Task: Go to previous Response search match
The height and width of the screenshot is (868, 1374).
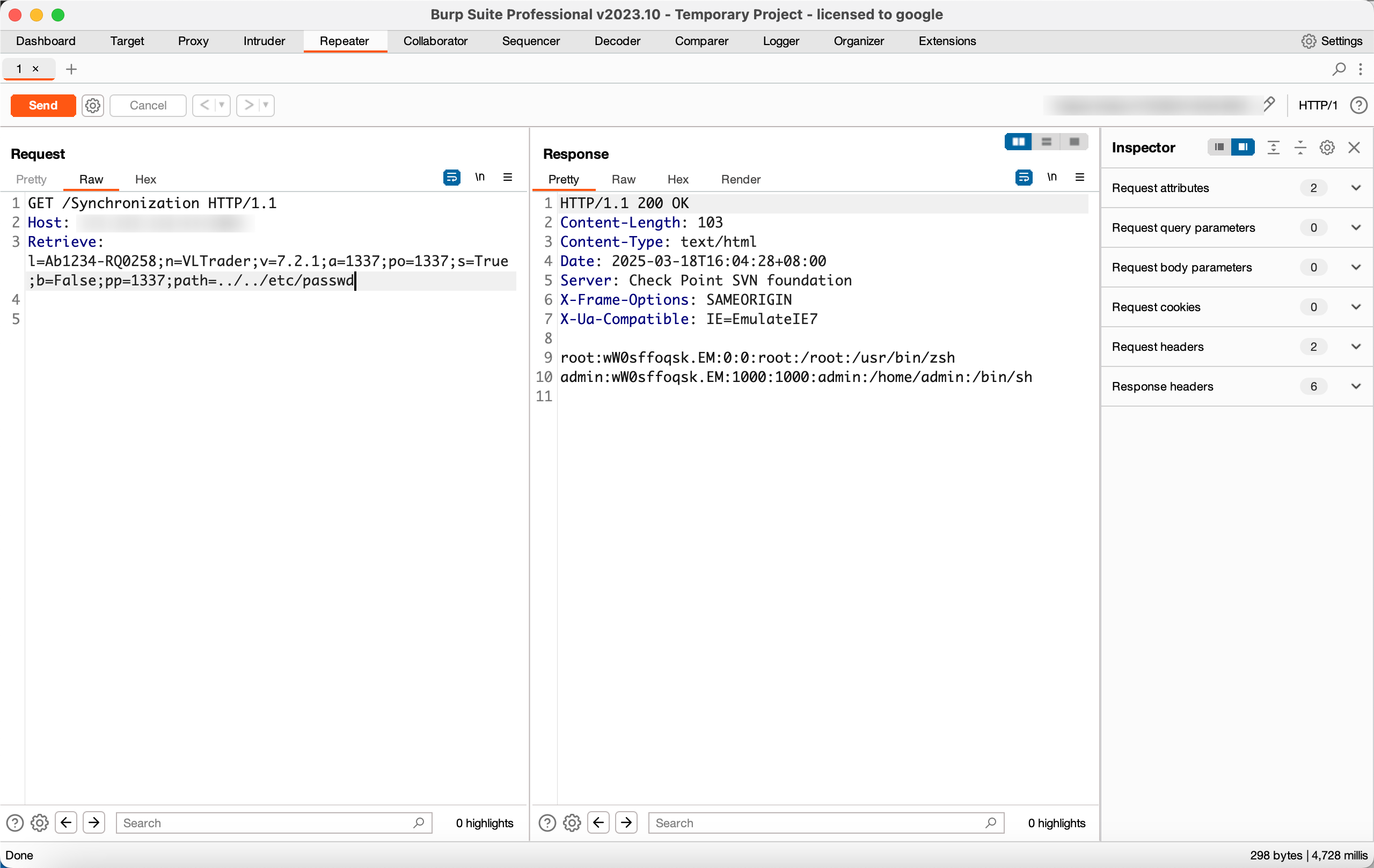Action: (598, 823)
